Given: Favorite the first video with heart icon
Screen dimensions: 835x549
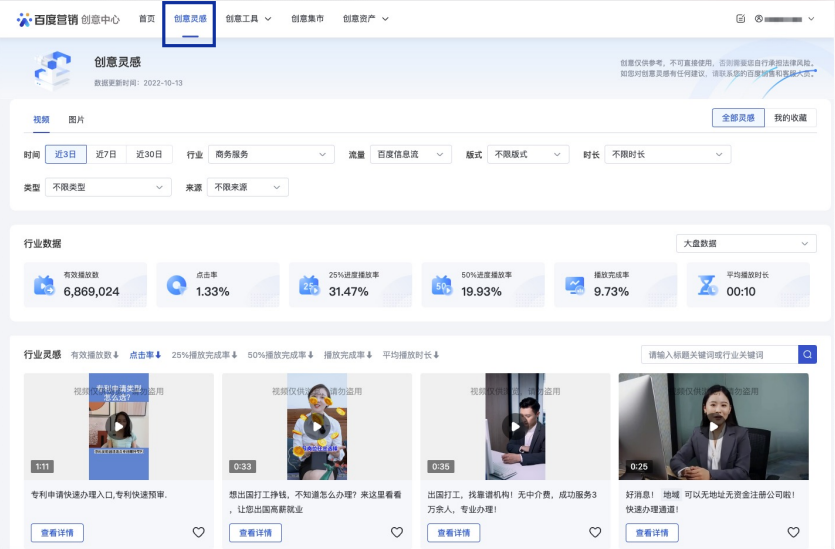Looking at the screenshot, I should [198, 532].
